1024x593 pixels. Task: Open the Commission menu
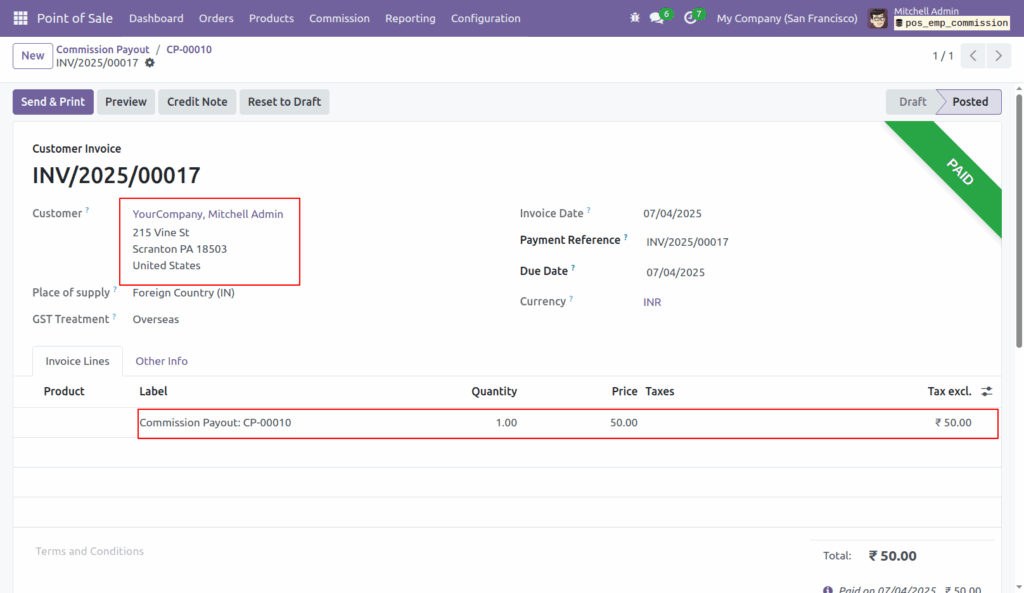(x=339, y=18)
